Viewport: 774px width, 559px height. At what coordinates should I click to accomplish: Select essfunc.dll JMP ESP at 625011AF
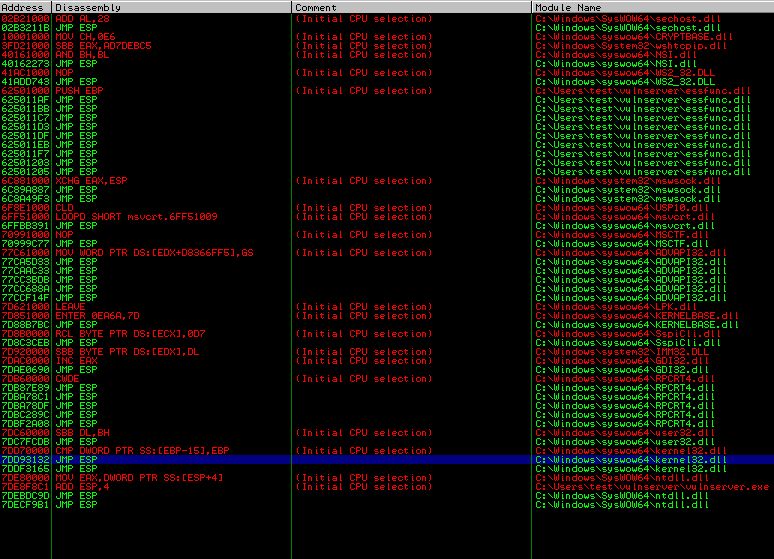point(25,100)
